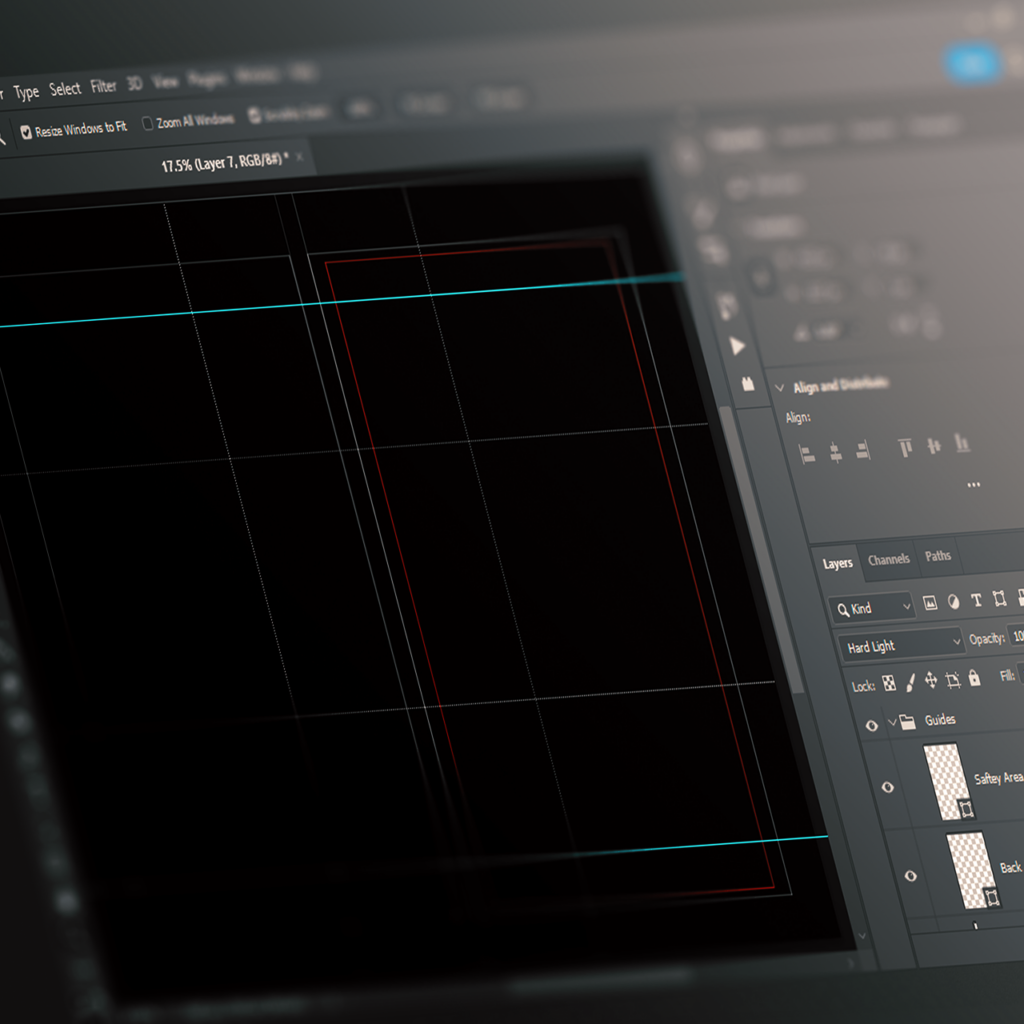Uncheck Resize Windows to Fit
This screenshot has height=1024, width=1024.
26,131
